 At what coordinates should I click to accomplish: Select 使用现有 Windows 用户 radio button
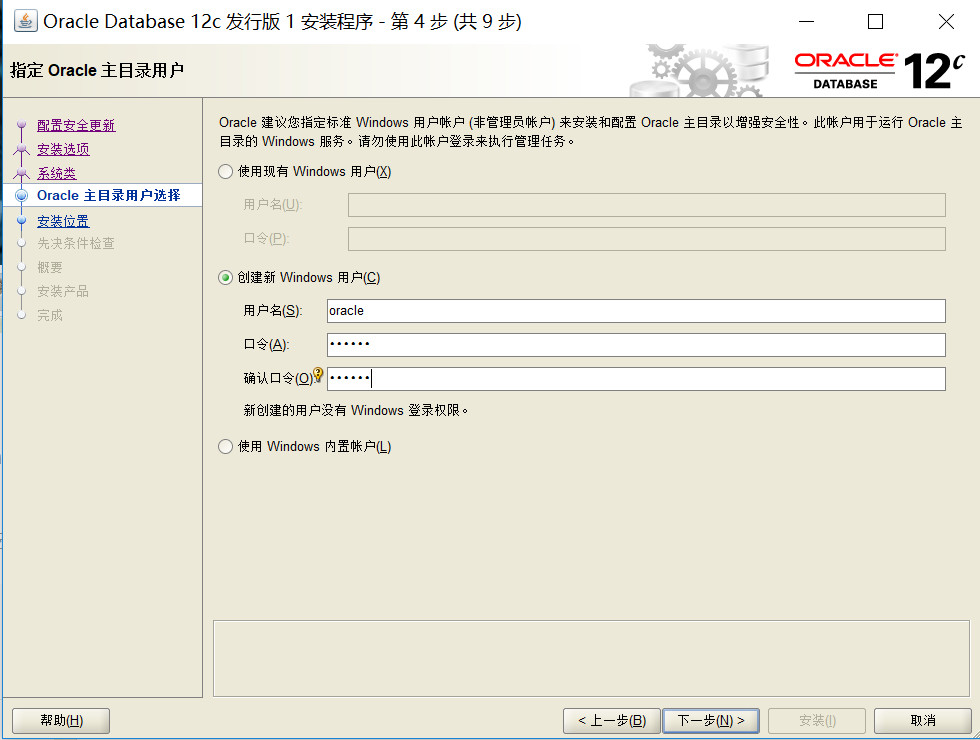226,171
